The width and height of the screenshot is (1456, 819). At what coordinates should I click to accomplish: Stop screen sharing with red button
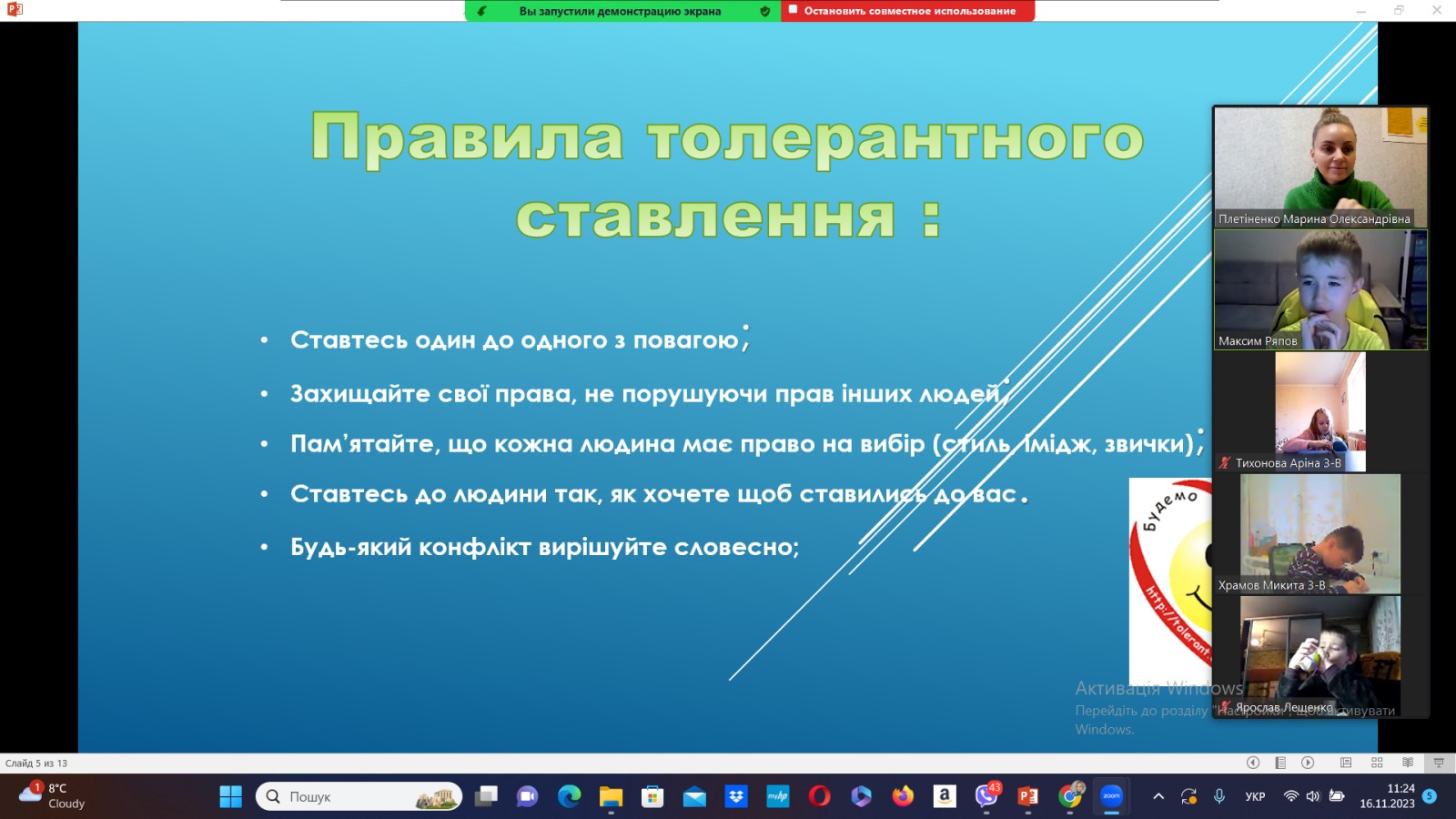coord(907,11)
